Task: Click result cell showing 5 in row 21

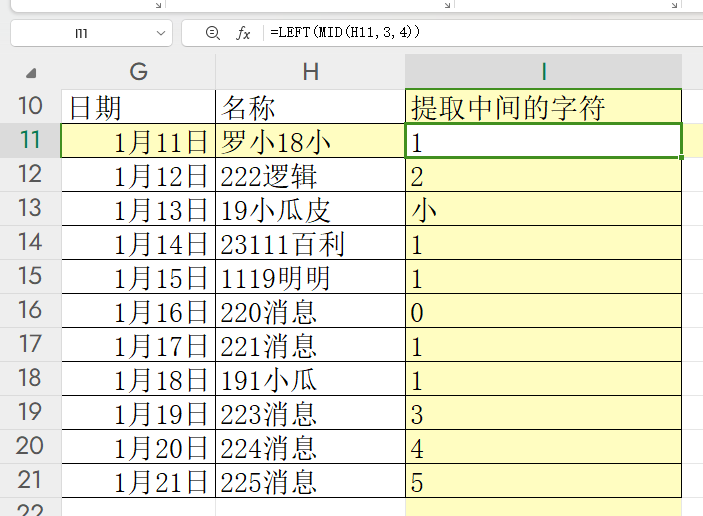Action: pyautogui.click(x=543, y=481)
